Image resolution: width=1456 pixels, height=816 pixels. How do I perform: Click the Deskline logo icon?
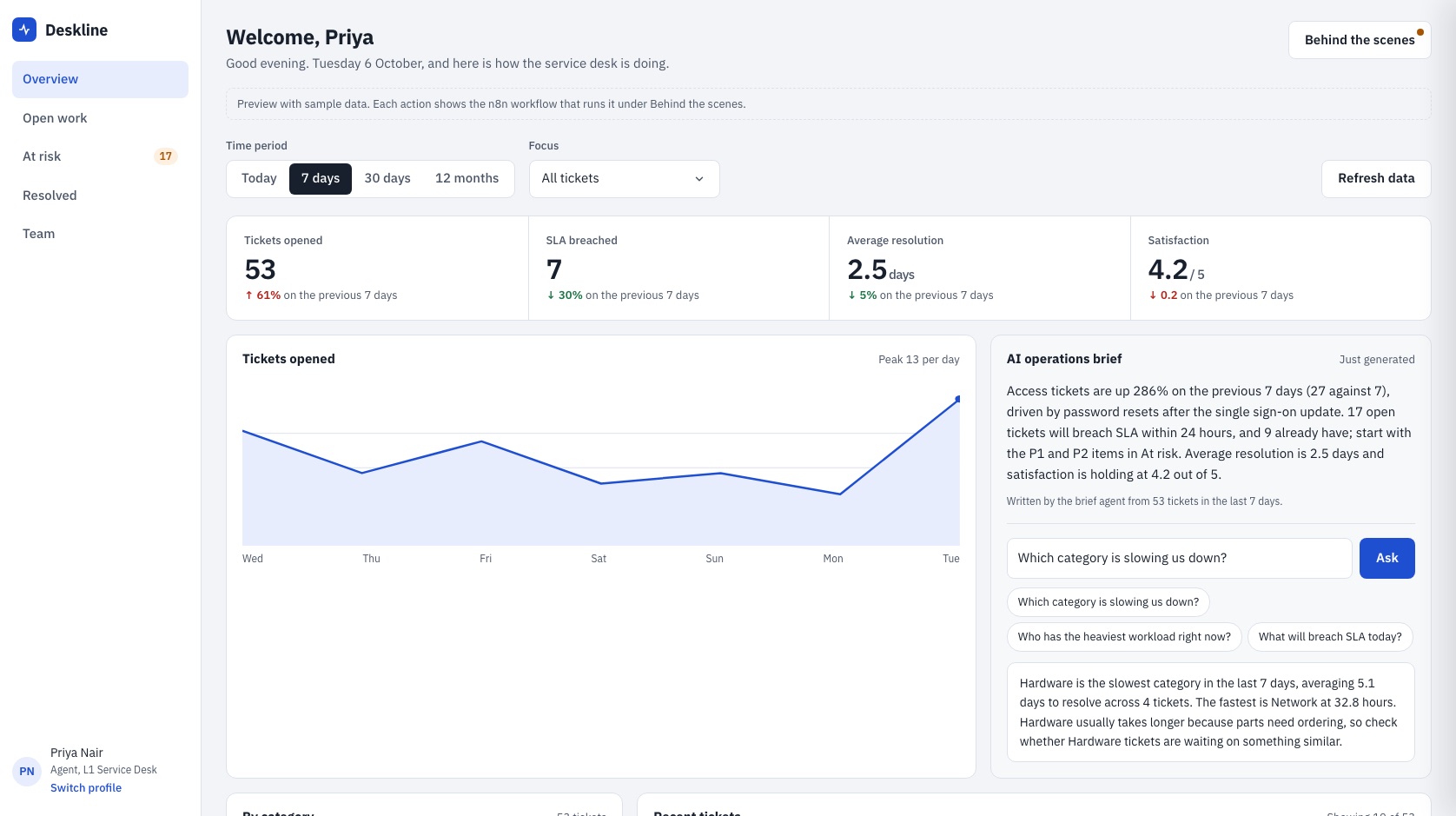click(24, 30)
